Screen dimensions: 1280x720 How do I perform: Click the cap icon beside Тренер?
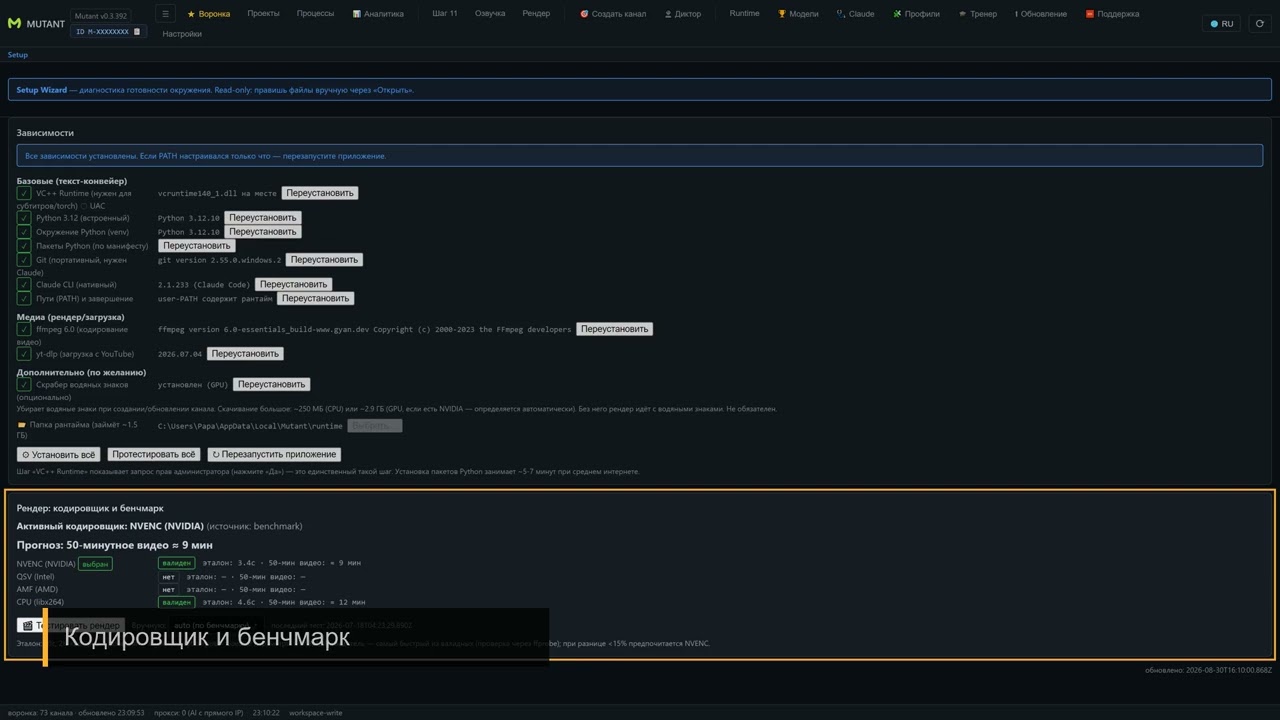click(962, 14)
